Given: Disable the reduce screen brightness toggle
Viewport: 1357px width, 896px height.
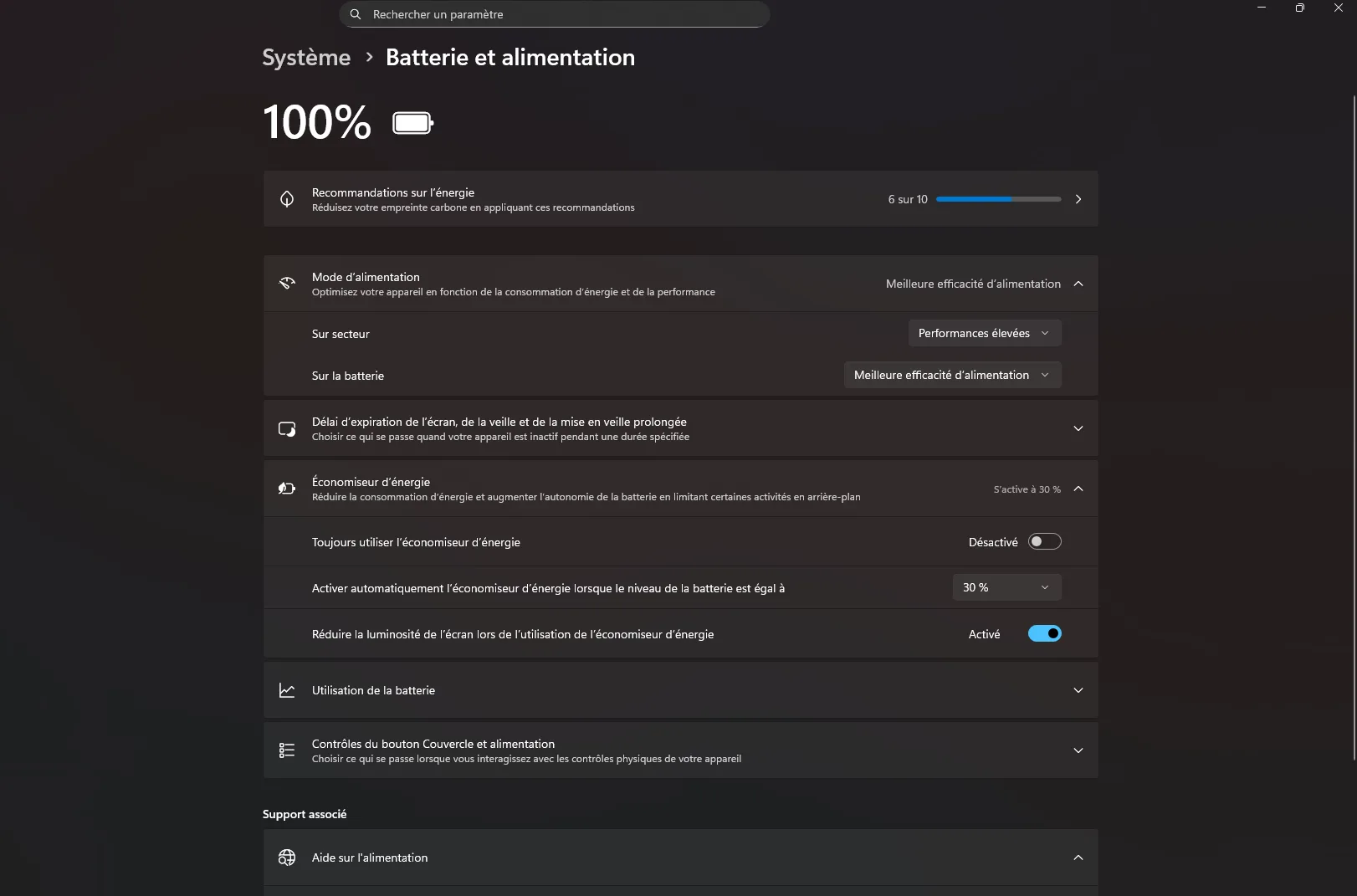Looking at the screenshot, I should pyautogui.click(x=1044, y=634).
